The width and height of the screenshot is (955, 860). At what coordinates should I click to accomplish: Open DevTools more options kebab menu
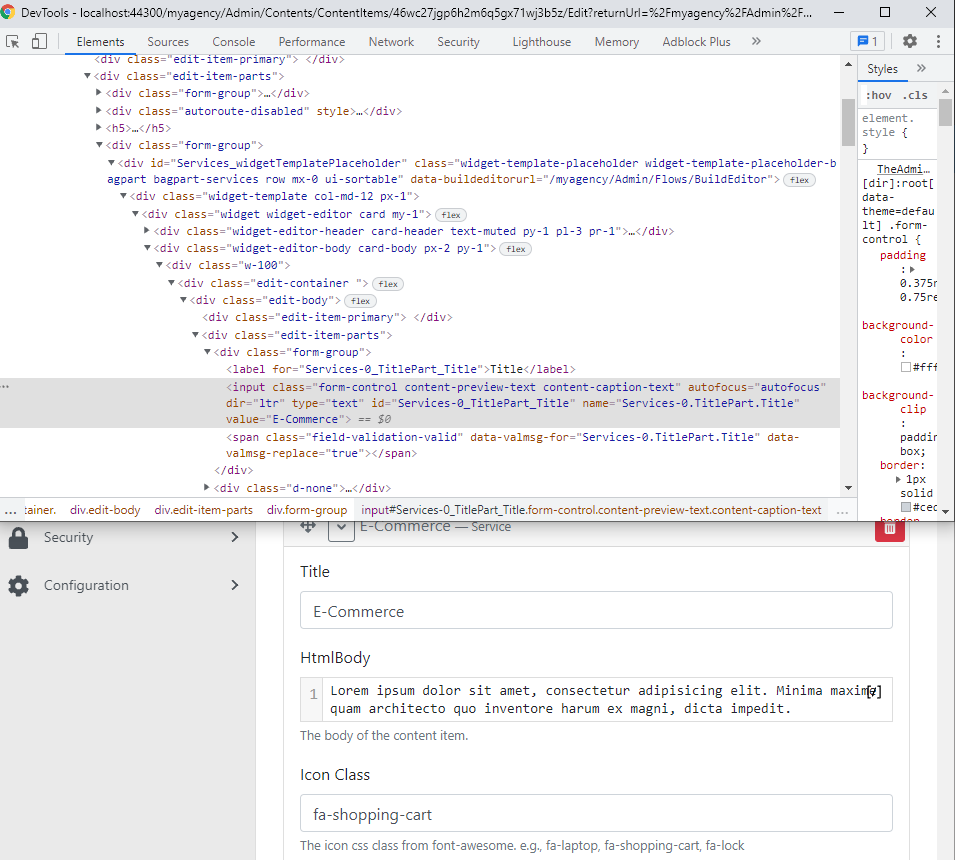[938, 41]
